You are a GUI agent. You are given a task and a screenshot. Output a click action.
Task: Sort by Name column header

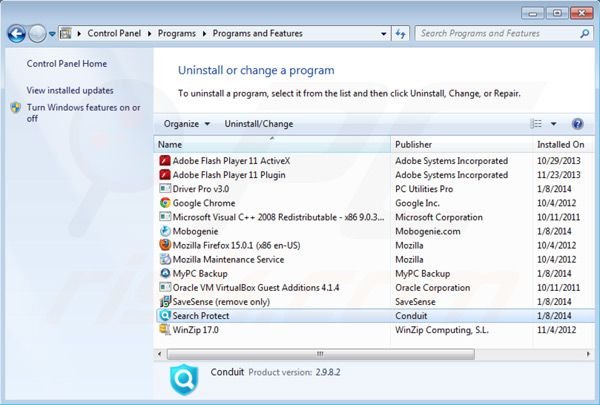(x=272, y=144)
